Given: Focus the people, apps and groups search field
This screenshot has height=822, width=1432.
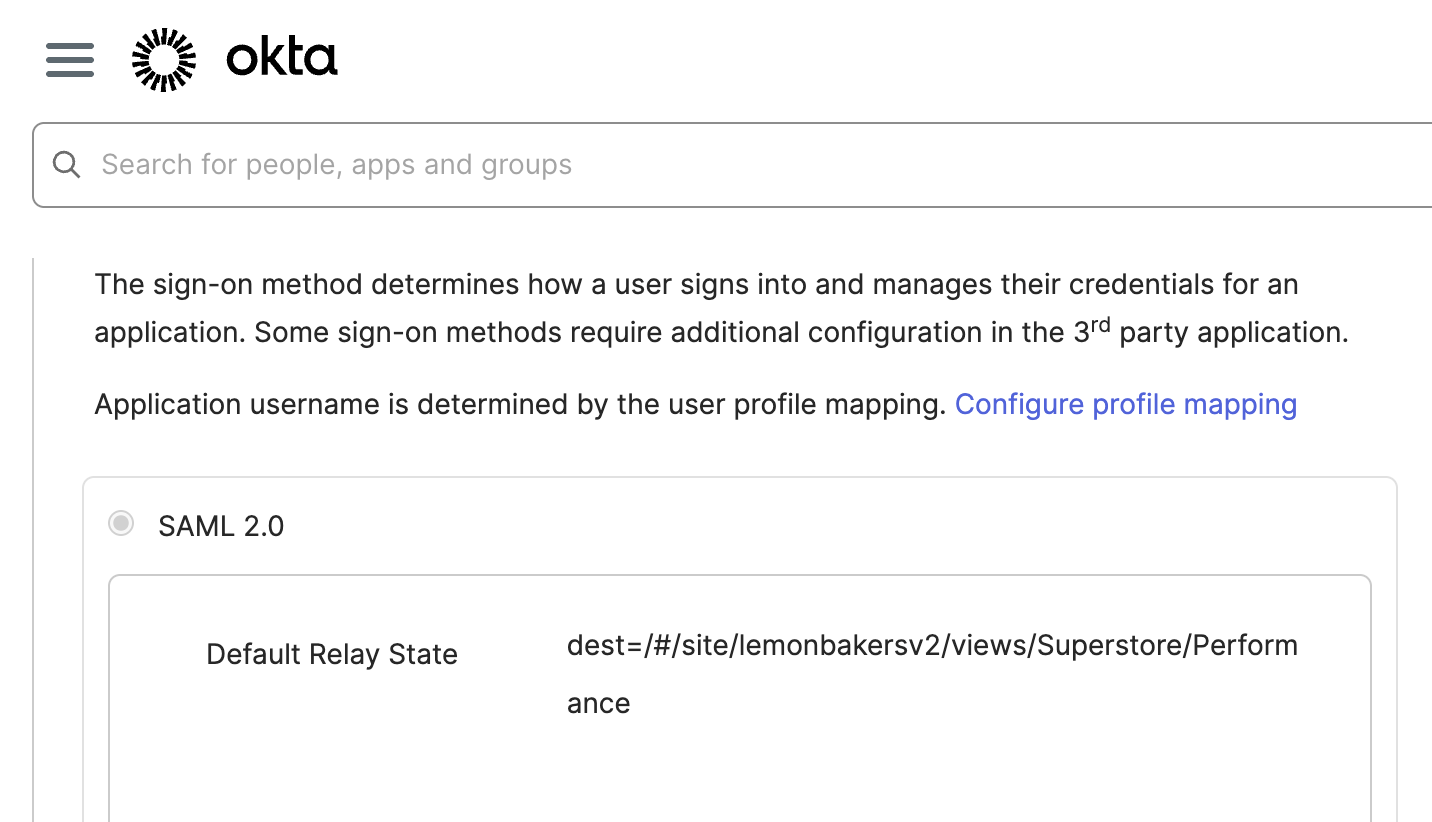Looking at the screenshot, I should [700, 165].
